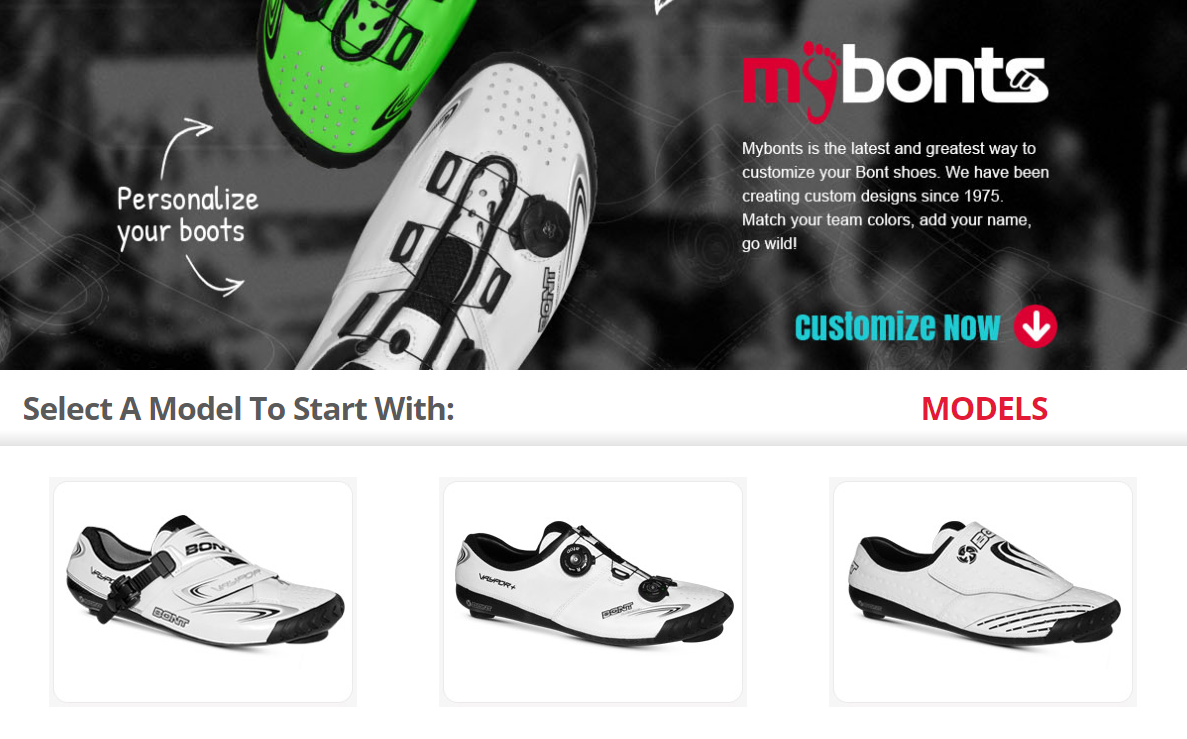
Task: Click the curved arrow above Personalize text
Action: coord(184,146)
